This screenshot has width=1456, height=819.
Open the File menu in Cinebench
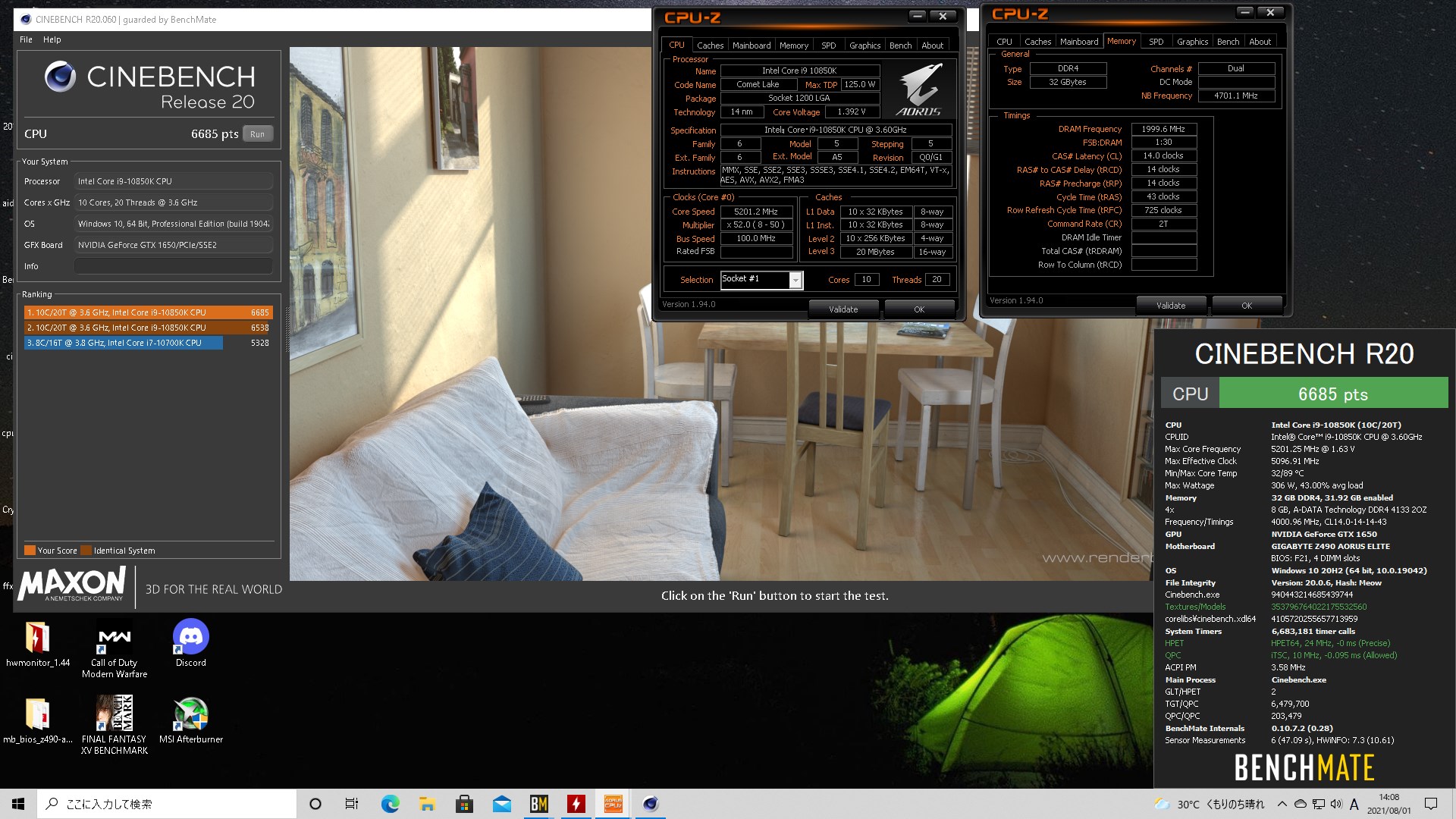point(26,39)
